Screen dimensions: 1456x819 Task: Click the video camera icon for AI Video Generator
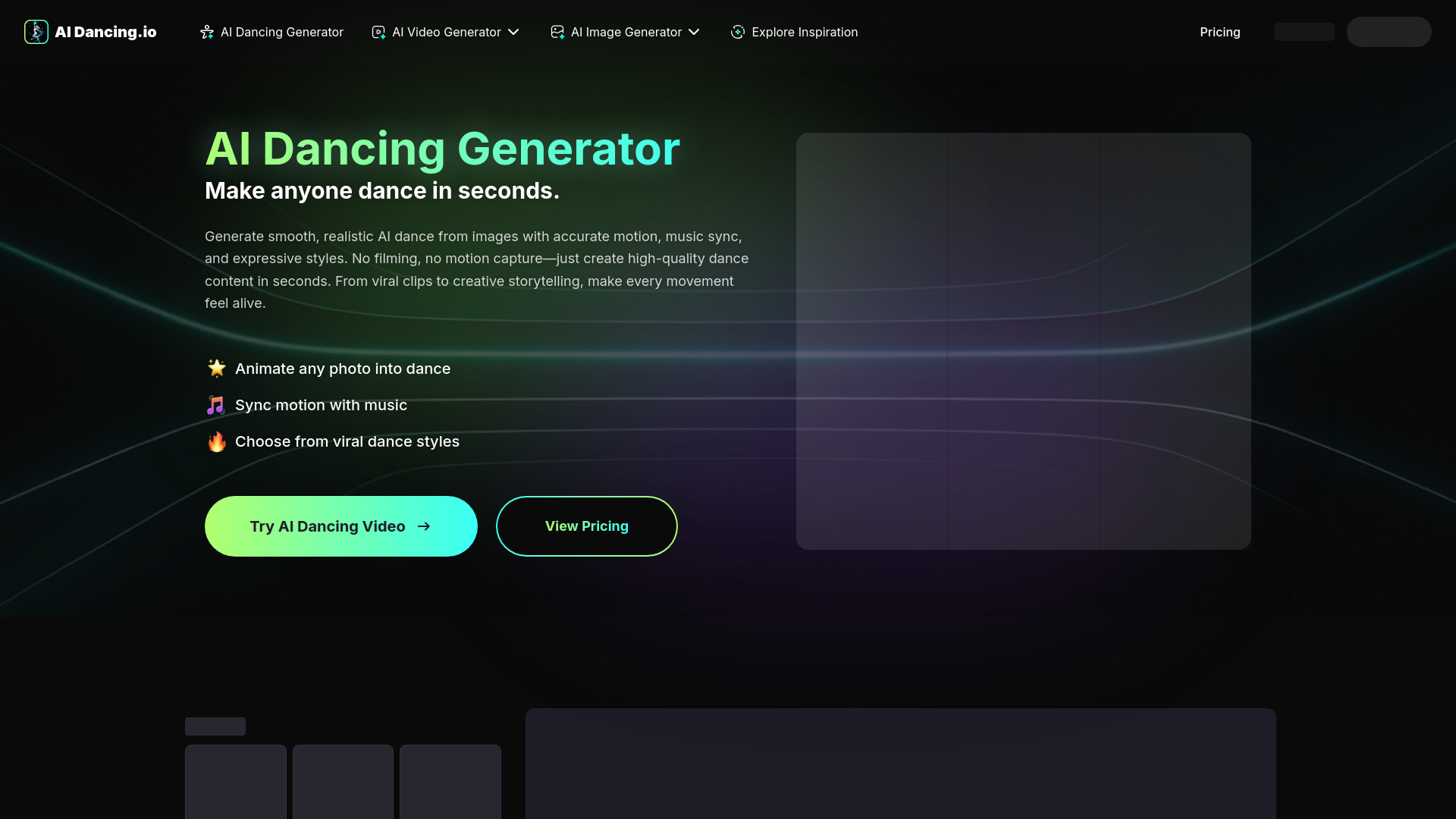pyautogui.click(x=378, y=32)
